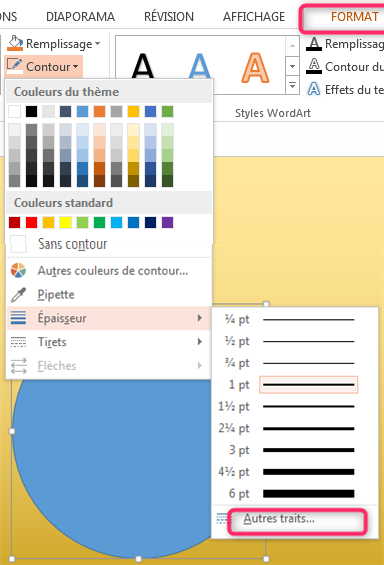Pick the dark navy standard color
384x565 pixels.
[x=151, y=222]
